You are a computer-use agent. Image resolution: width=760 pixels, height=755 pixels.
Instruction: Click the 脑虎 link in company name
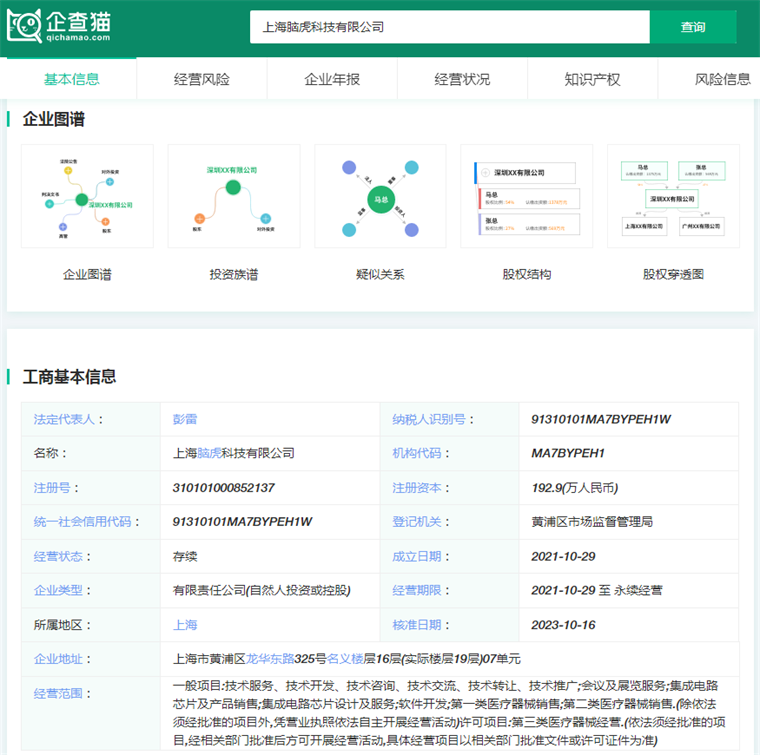tap(209, 453)
